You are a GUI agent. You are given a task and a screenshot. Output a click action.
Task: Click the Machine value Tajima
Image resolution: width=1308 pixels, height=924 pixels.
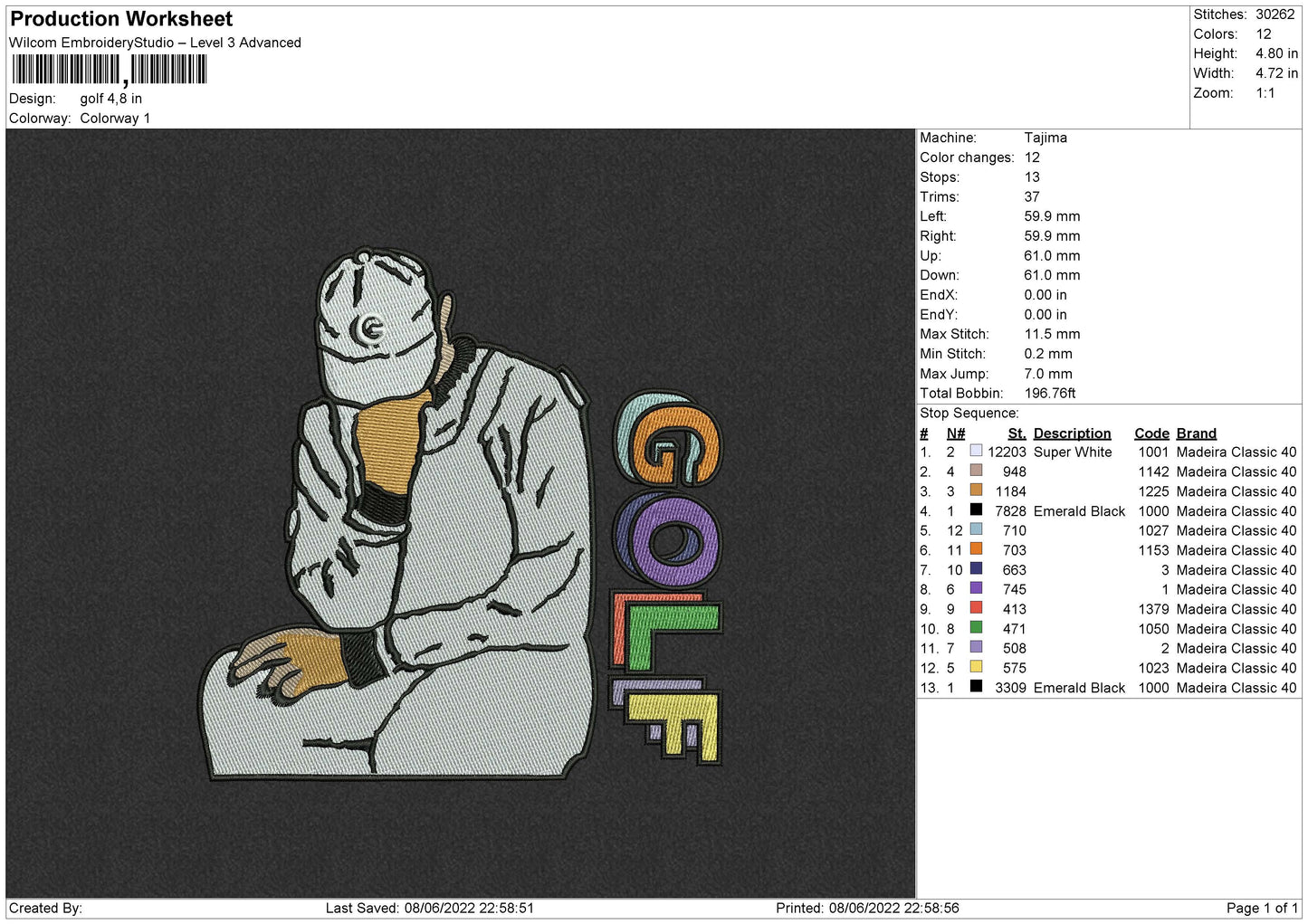pyautogui.click(x=1045, y=138)
